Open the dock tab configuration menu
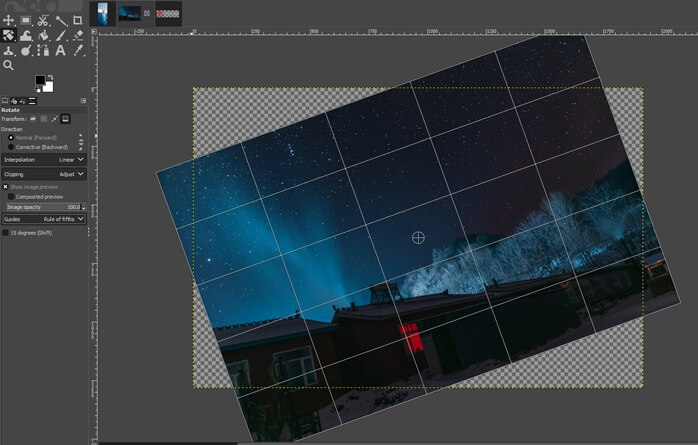 coord(83,101)
